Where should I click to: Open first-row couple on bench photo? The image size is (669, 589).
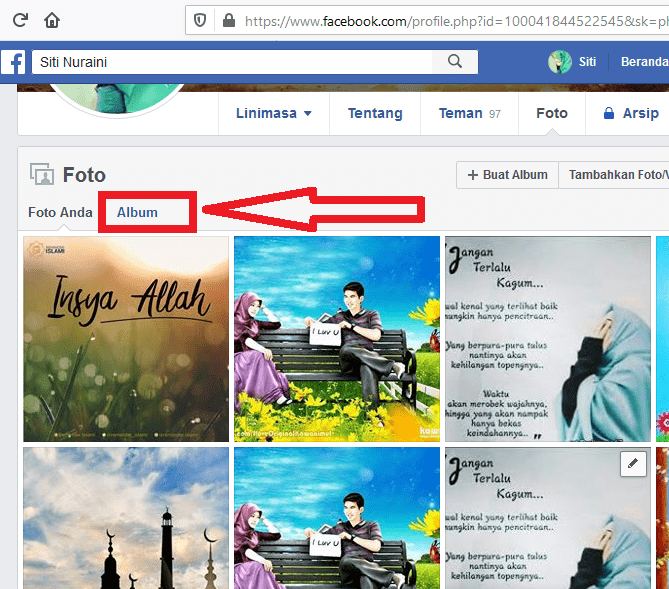click(337, 339)
